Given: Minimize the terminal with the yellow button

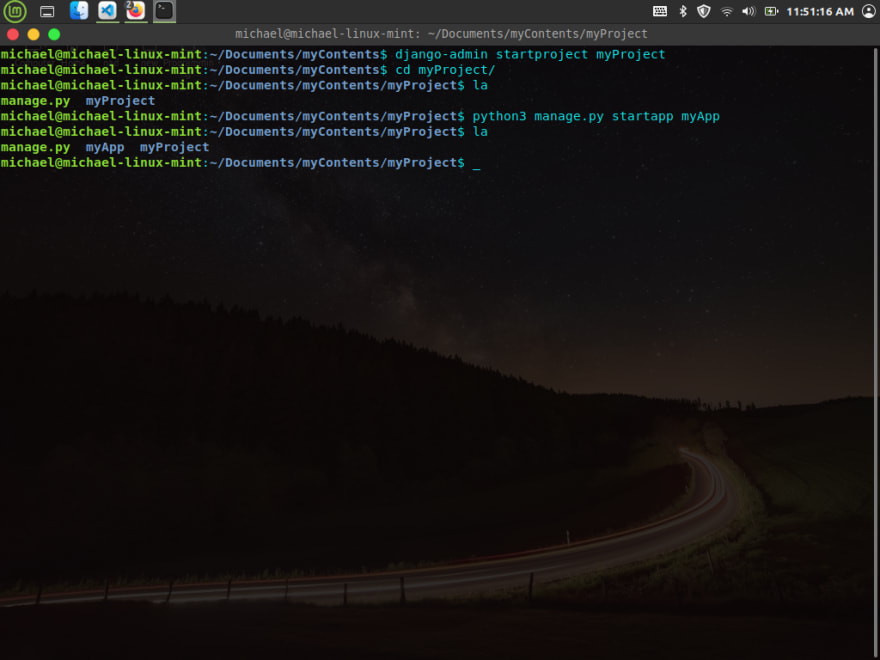Looking at the screenshot, I should (34, 35).
